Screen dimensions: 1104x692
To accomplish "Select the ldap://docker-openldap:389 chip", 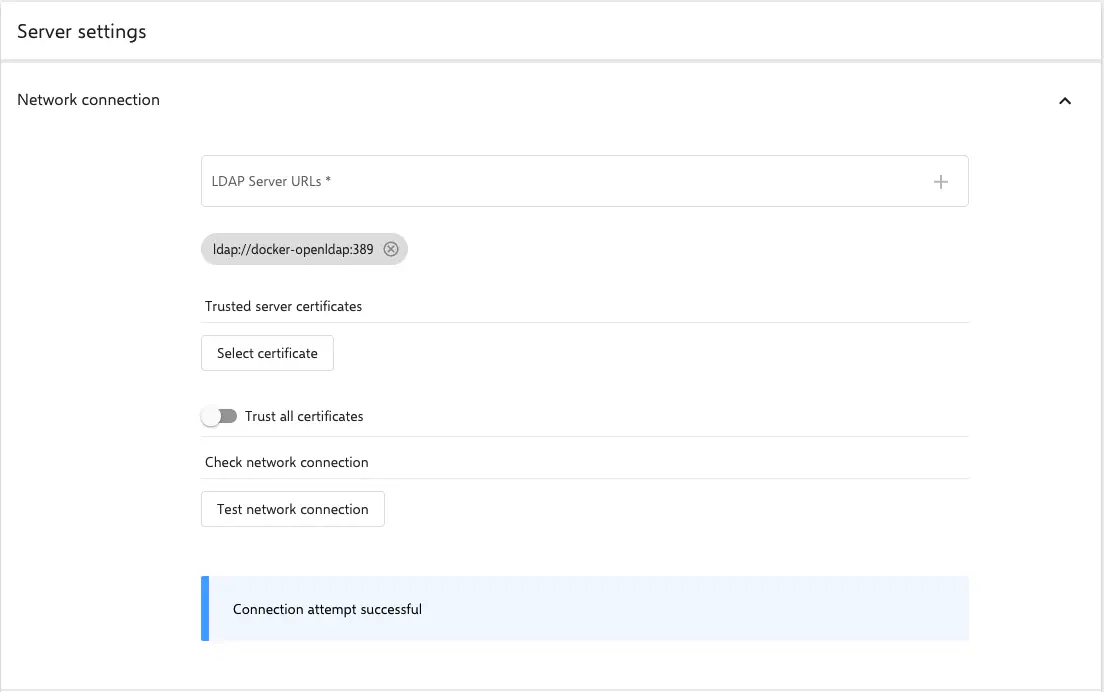I will (292, 249).
